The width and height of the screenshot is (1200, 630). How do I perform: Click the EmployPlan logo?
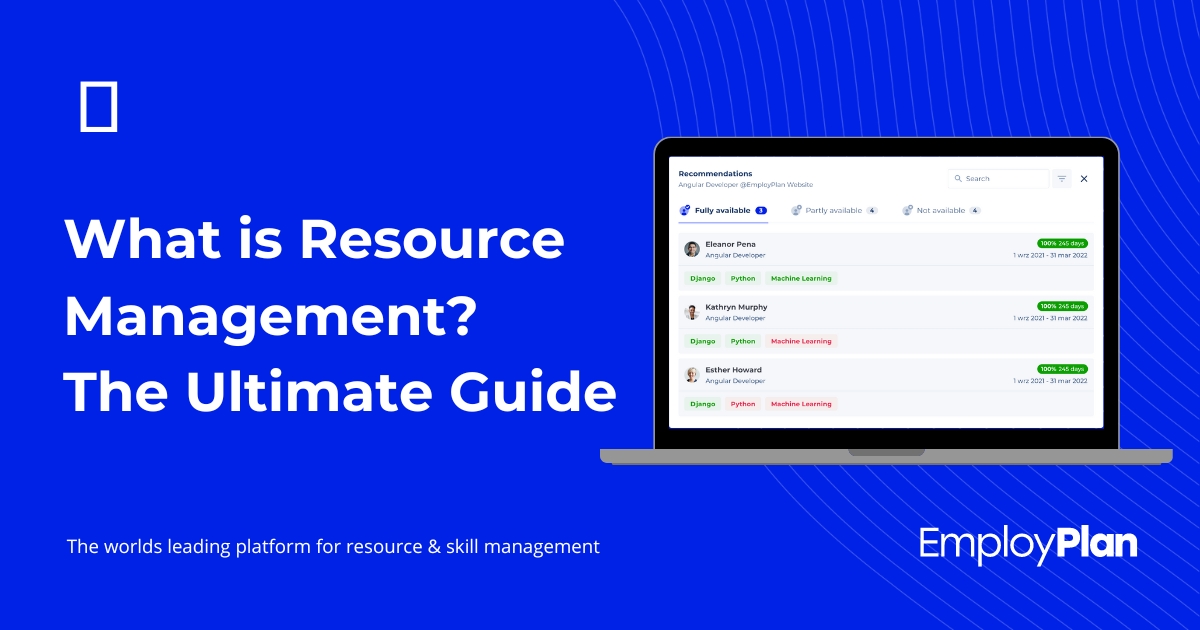[x=1028, y=545]
